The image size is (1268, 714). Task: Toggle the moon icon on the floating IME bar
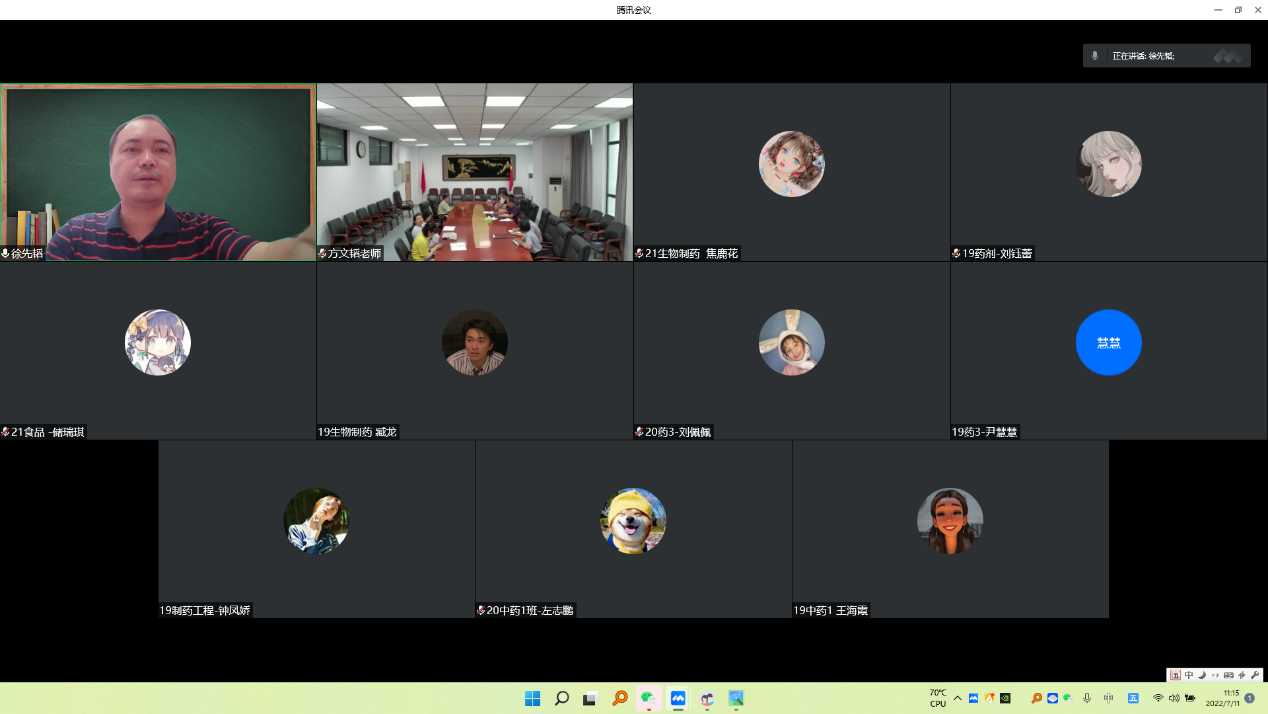click(1201, 675)
